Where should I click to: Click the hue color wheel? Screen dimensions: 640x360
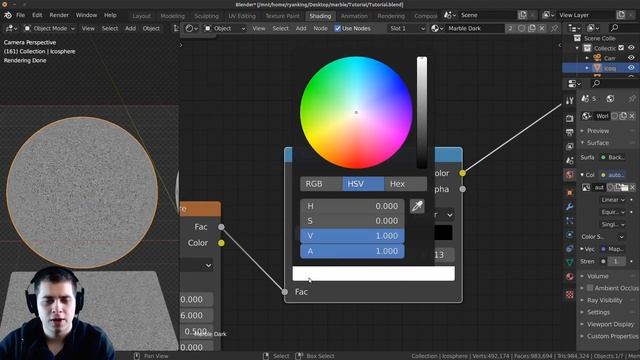356,112
